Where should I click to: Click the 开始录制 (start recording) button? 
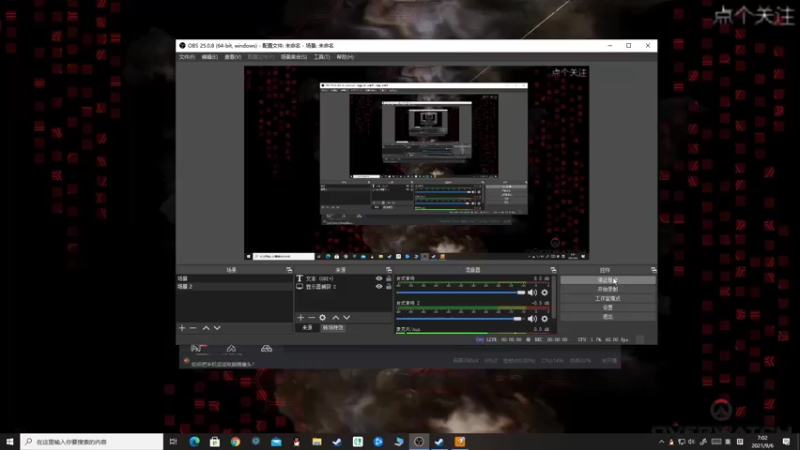point(608,289)
